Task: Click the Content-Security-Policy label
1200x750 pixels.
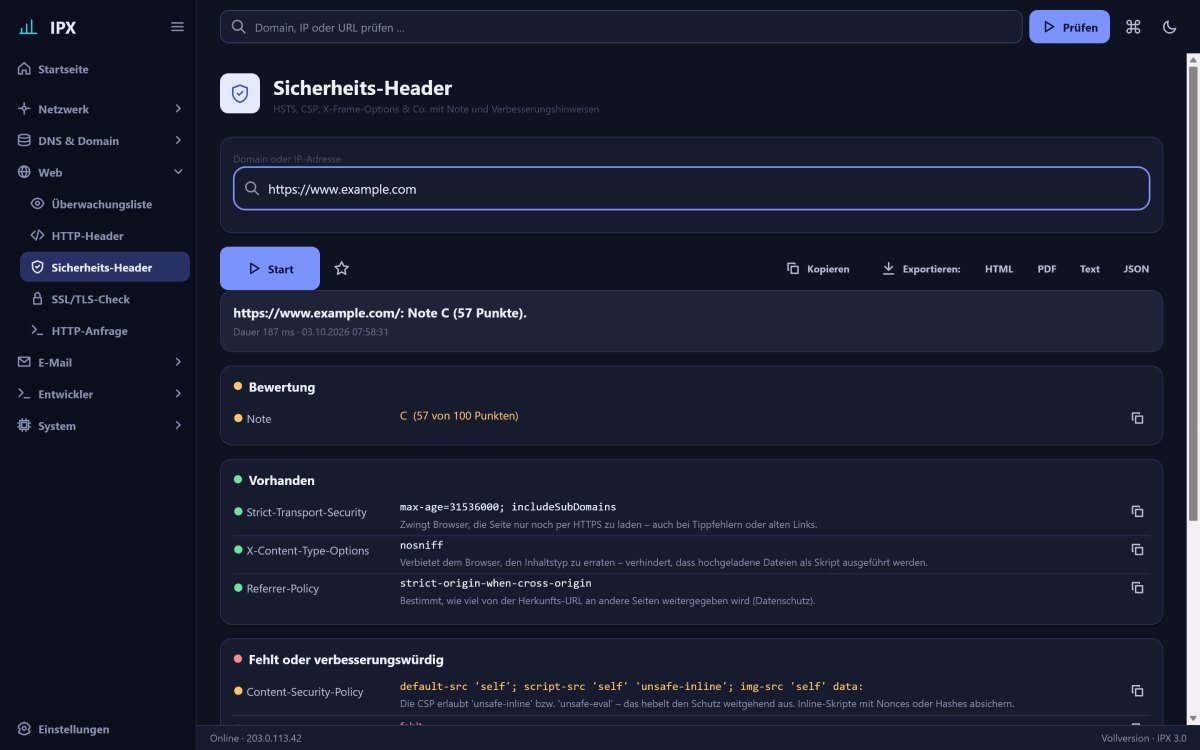Action: (305, 691)
